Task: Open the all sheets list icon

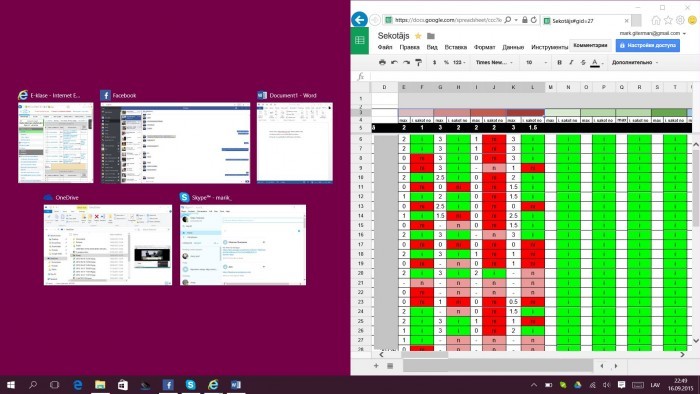Action: pyautogui.click(x=390, y=365)
